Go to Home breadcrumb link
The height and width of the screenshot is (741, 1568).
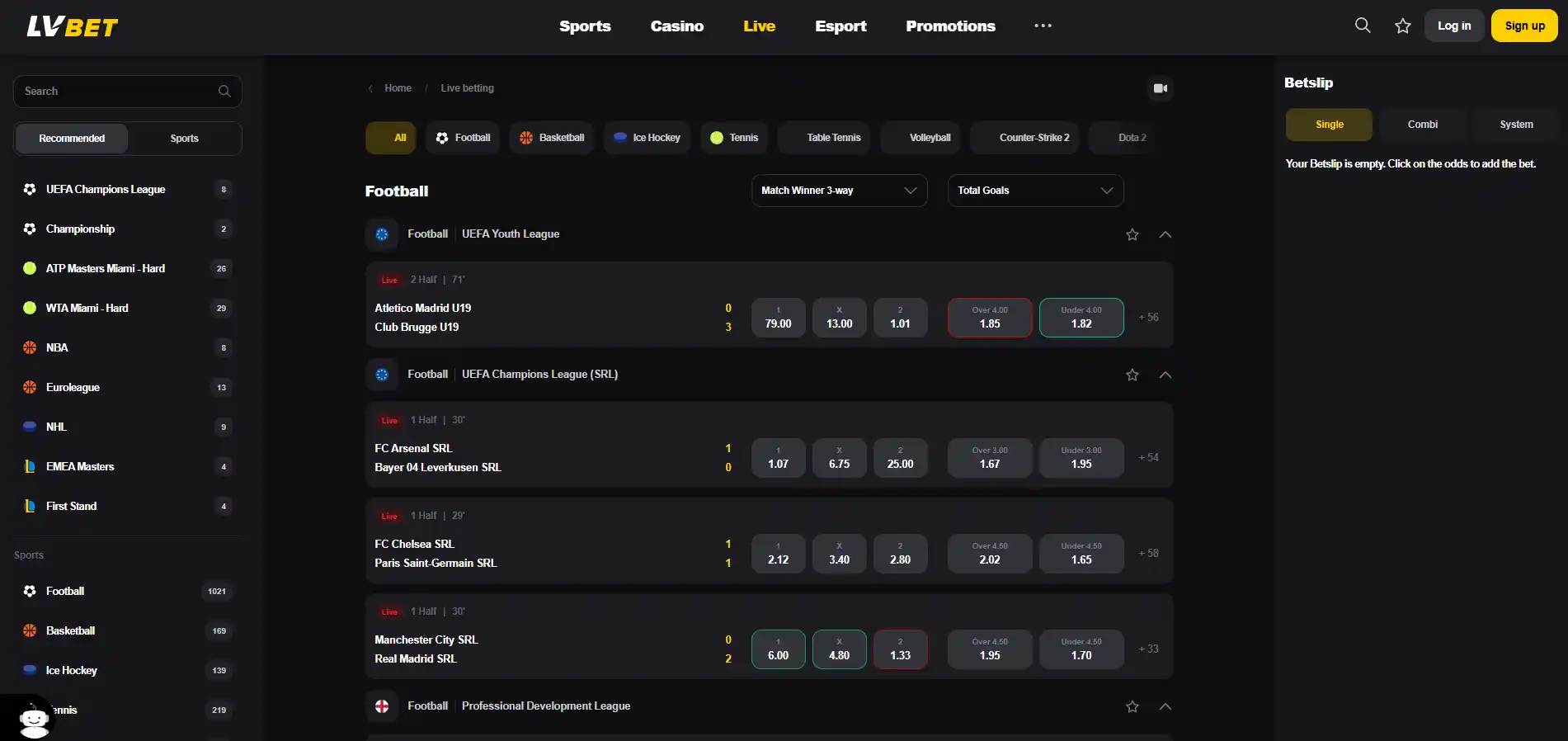tap(398, 88)
